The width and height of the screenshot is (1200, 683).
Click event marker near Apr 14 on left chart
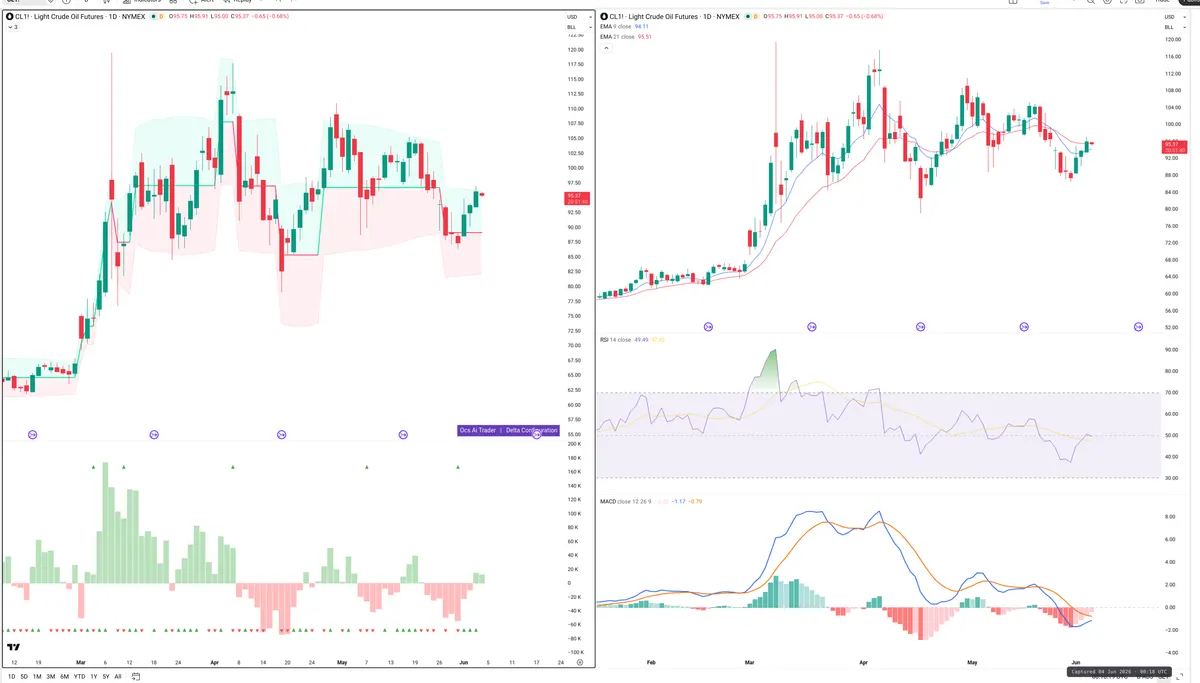pos(281,434)
